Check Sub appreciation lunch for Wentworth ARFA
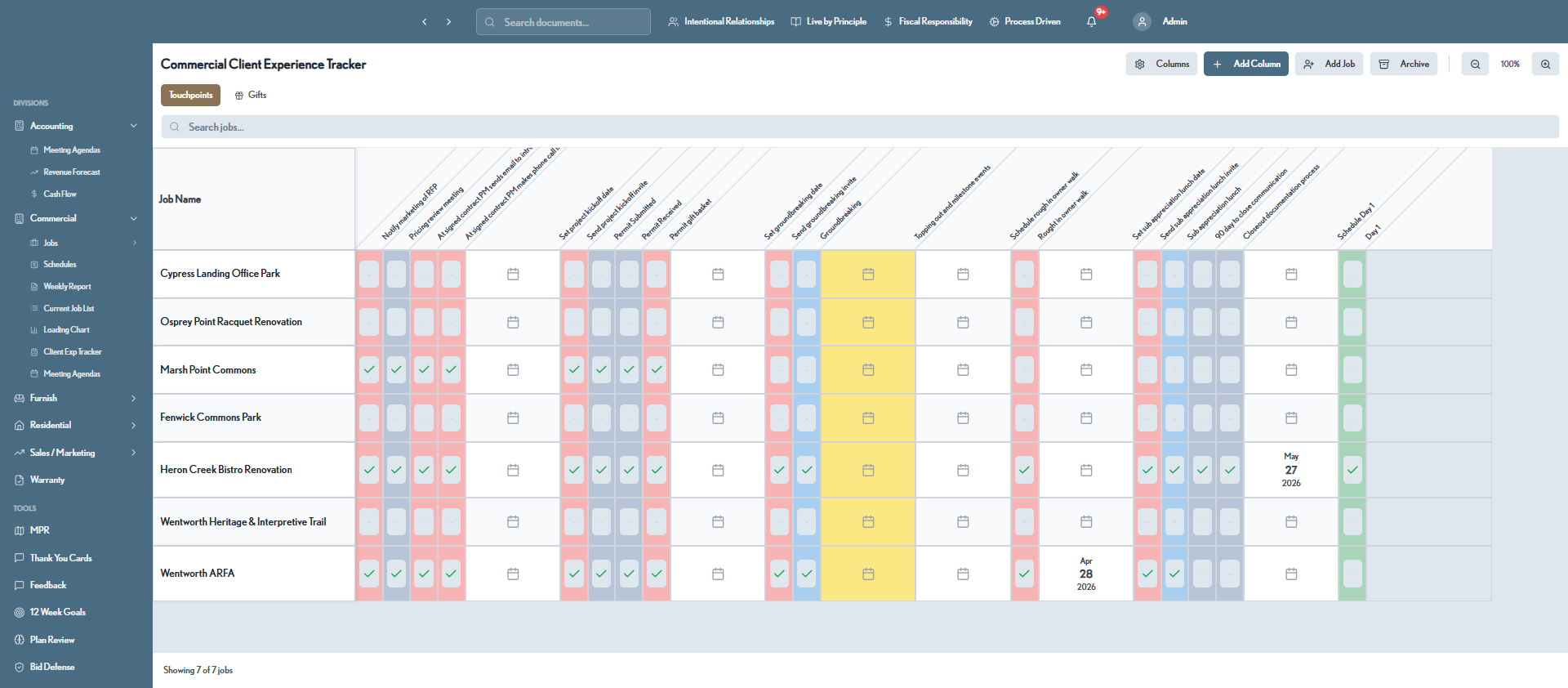 [1202, 574]
